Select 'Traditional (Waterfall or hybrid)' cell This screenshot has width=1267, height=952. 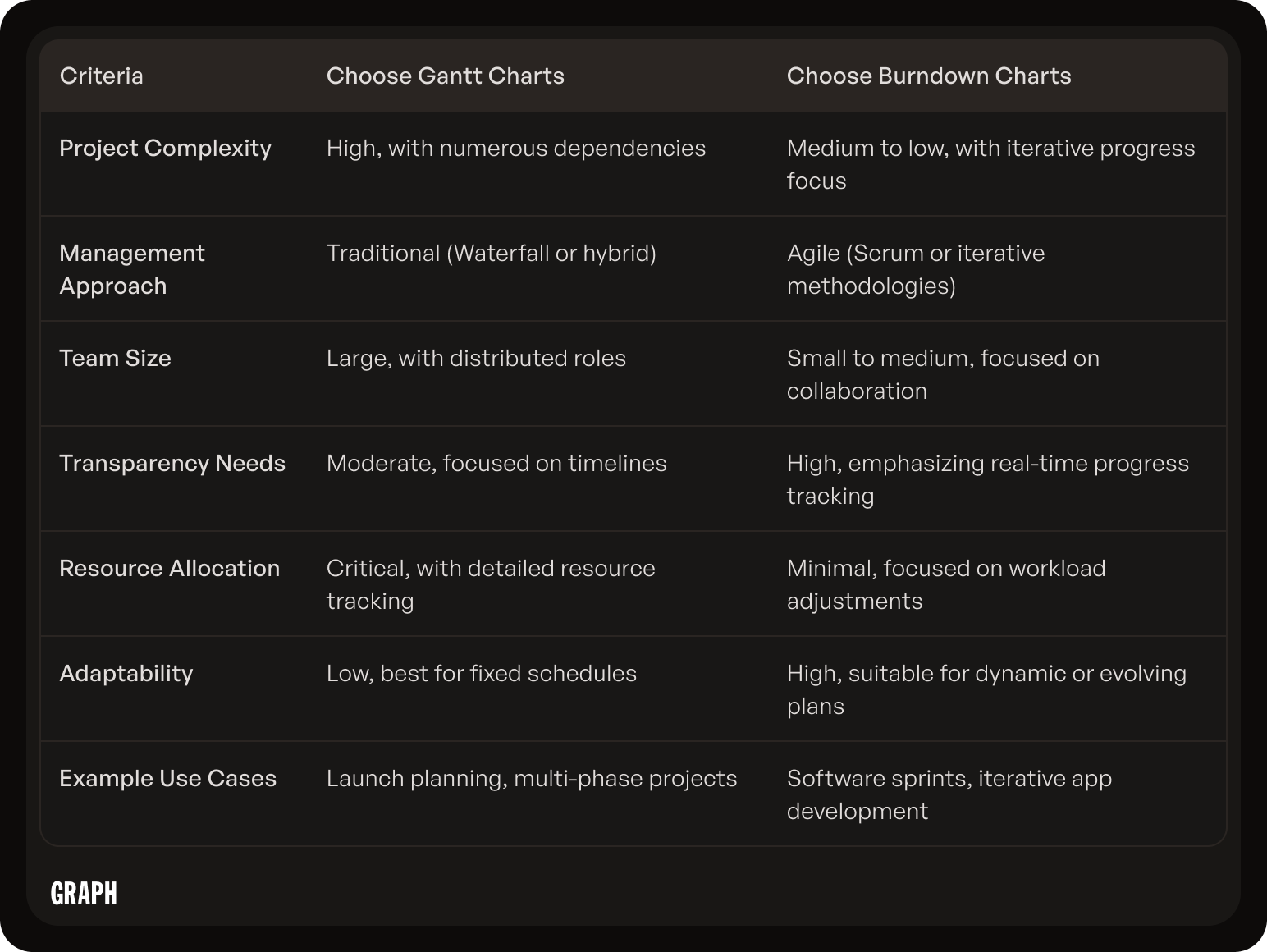coord(492,253)
